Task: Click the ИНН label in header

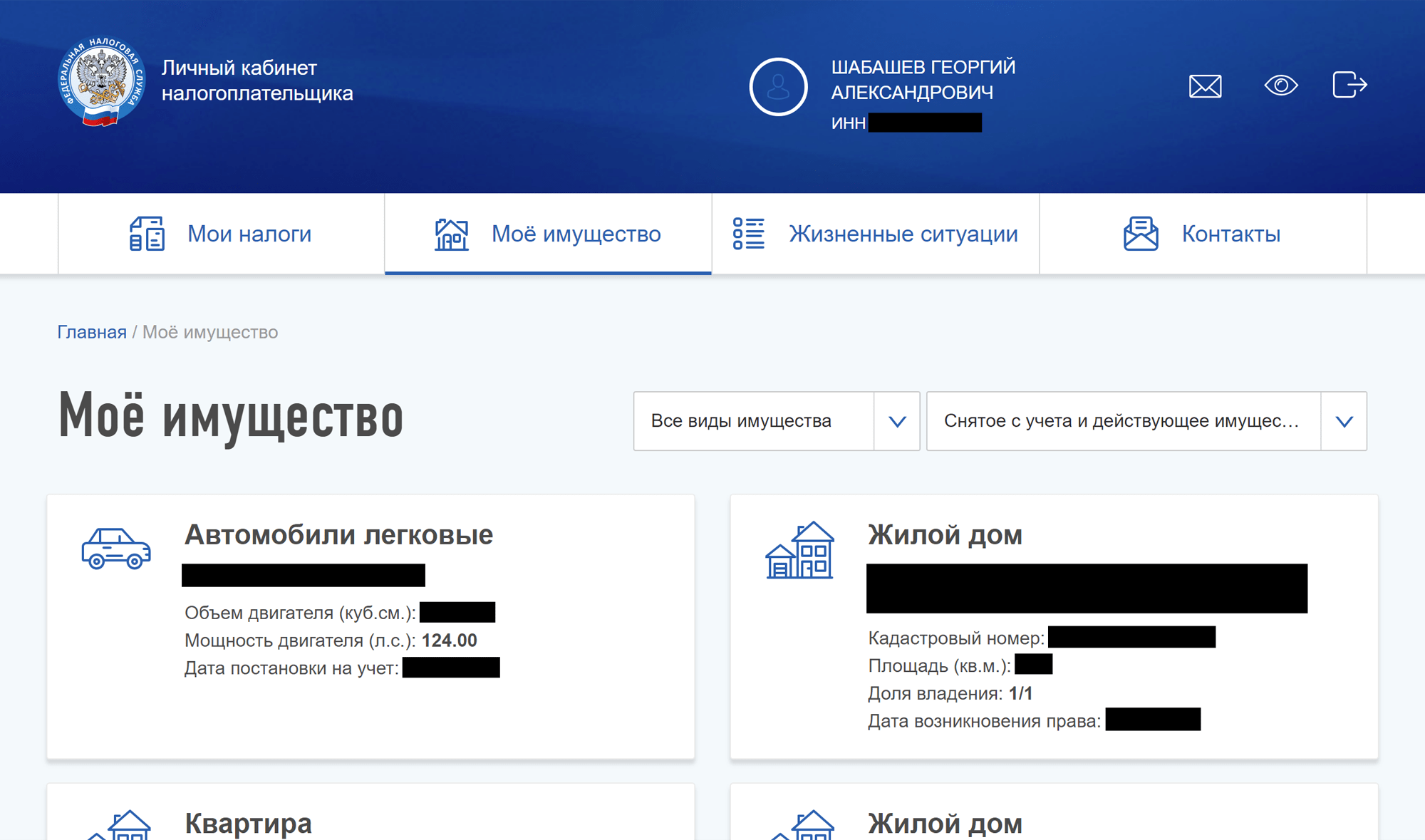Action: pos(848,123)
